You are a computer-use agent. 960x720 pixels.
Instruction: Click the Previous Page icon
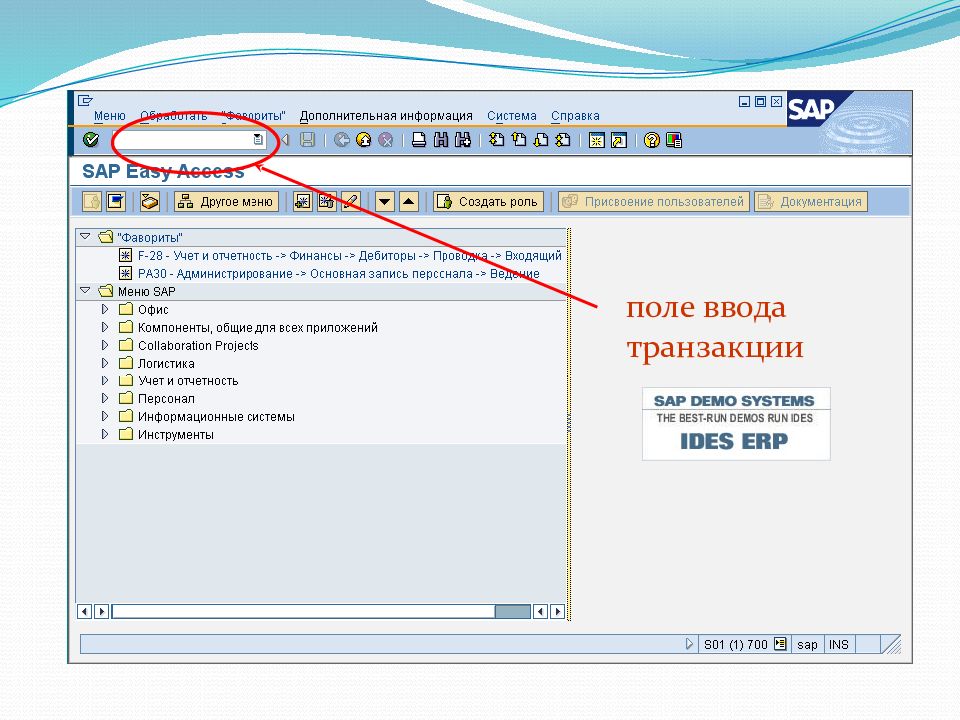click(x=519, y=140)
